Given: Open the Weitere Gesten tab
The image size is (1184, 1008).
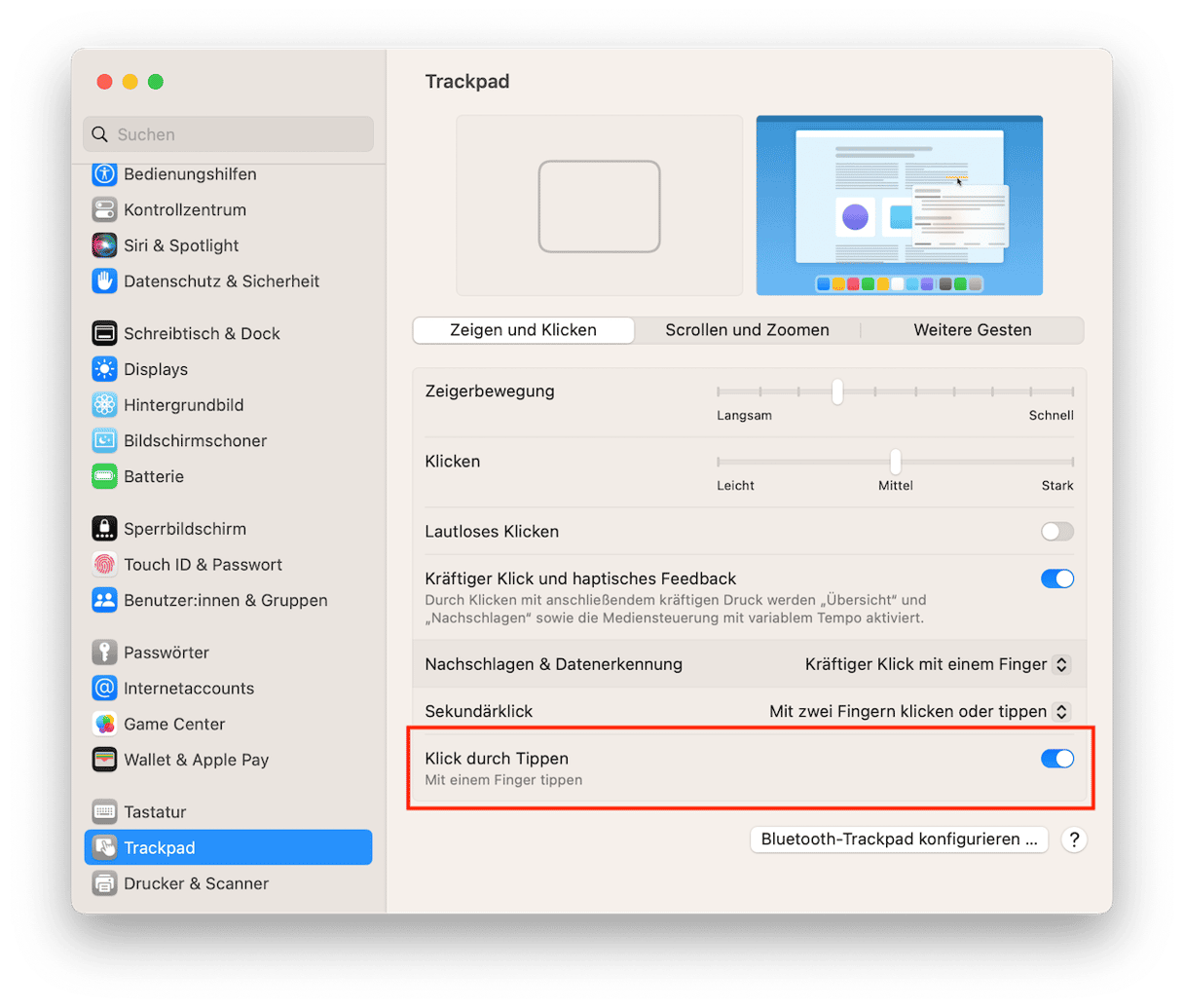Looking at the screenshot, I should pyautogui.click(x=972, y=330).
